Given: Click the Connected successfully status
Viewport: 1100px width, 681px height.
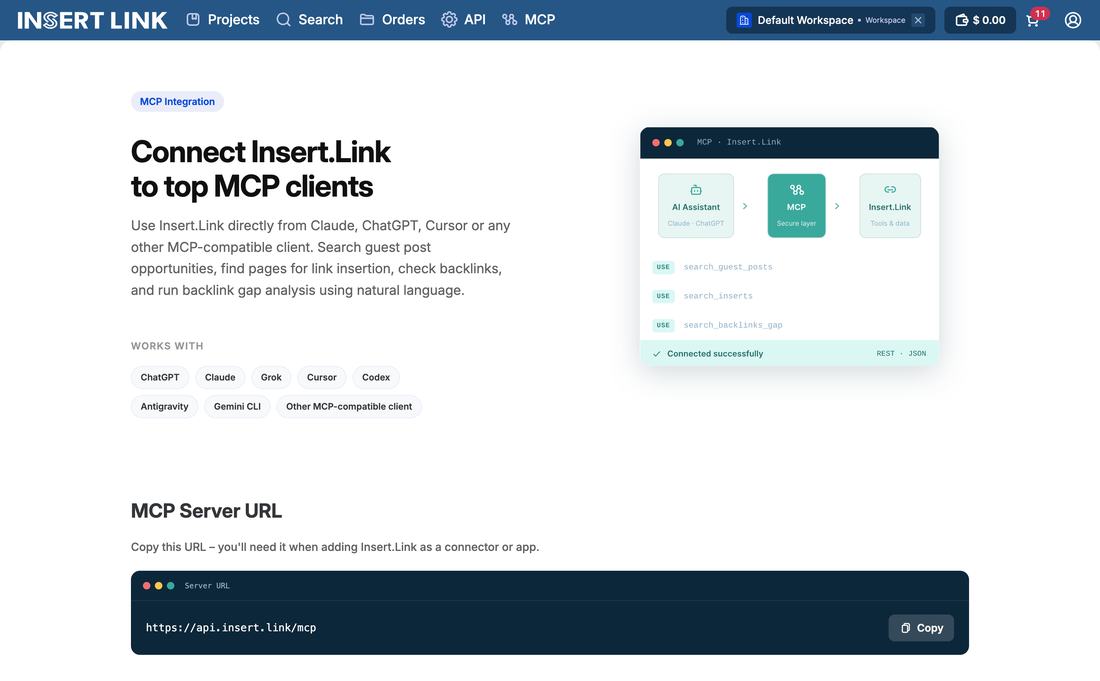Looking at the screenshot, I should (x=715, y=354).
